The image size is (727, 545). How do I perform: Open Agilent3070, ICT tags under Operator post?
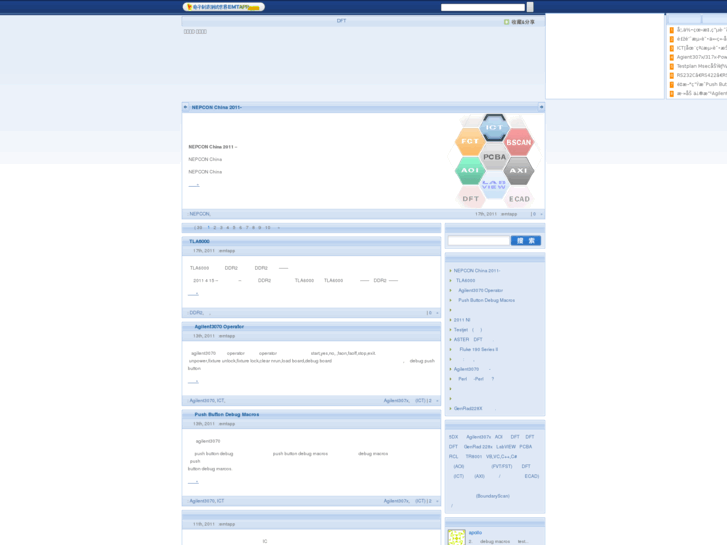click(207, 400)
